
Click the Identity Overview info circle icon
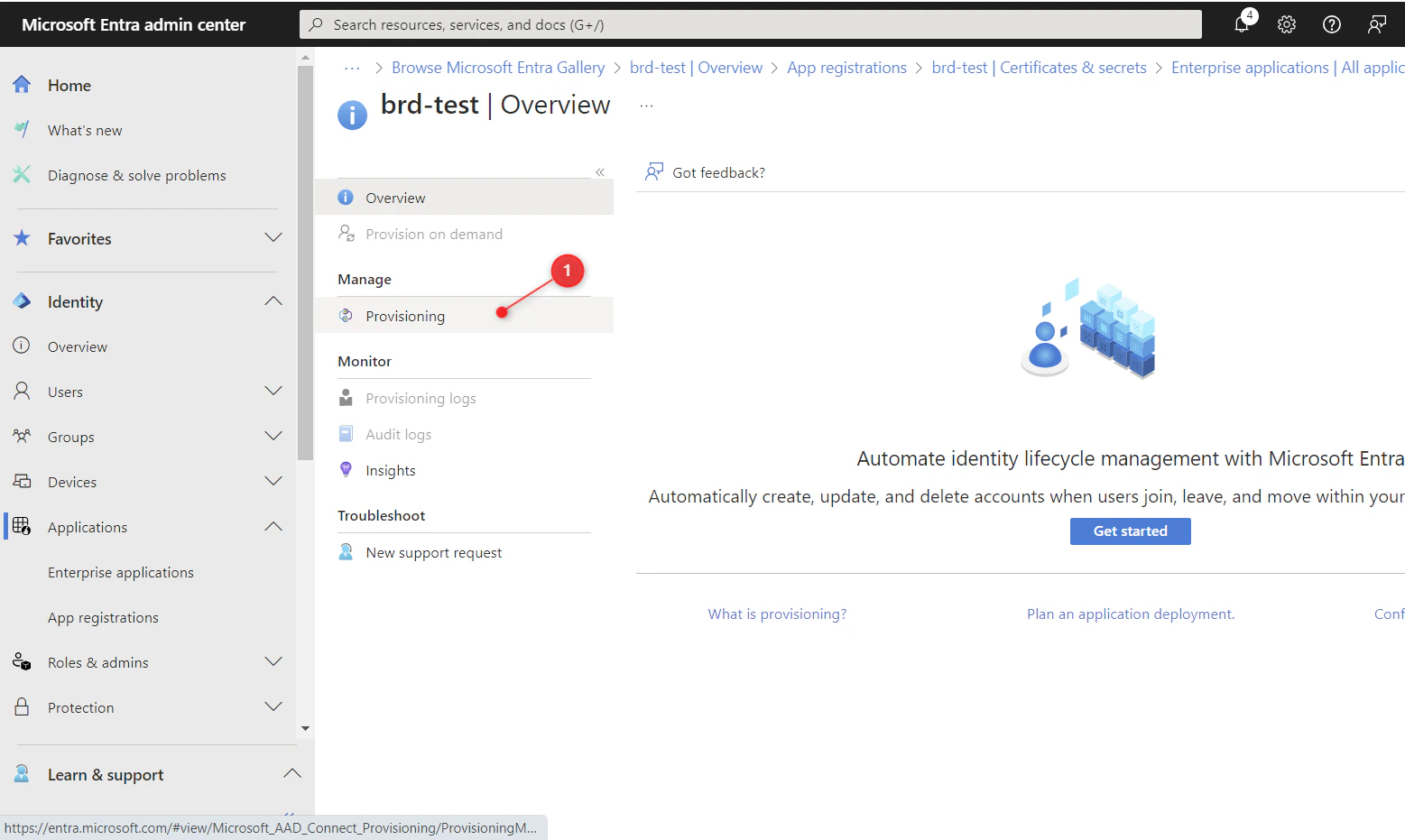[22, 346]
